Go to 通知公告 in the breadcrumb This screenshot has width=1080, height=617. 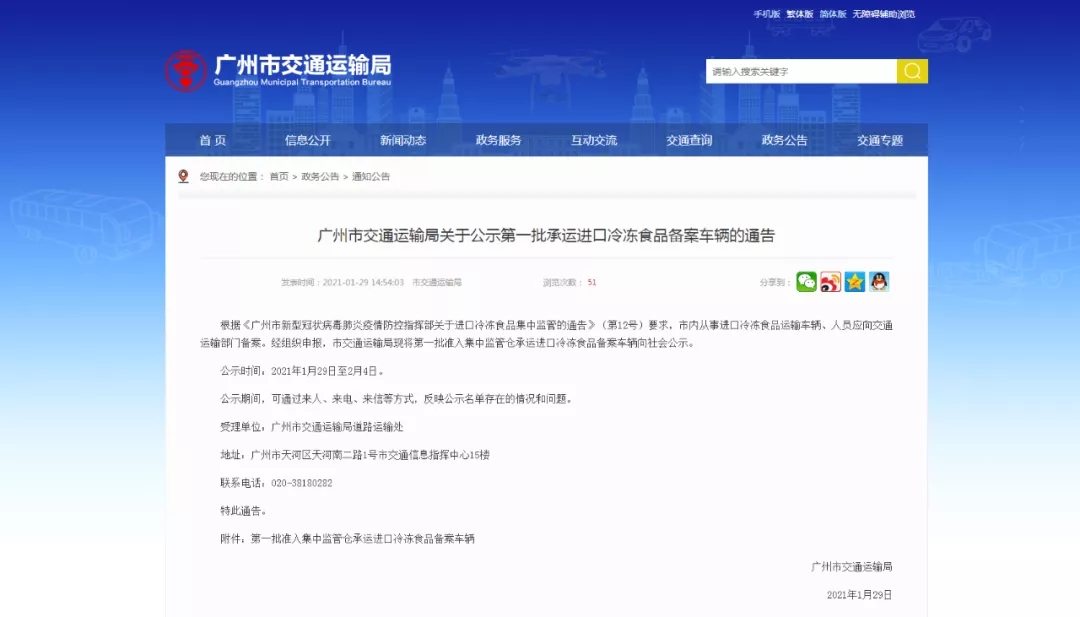(x=371, y=176)
